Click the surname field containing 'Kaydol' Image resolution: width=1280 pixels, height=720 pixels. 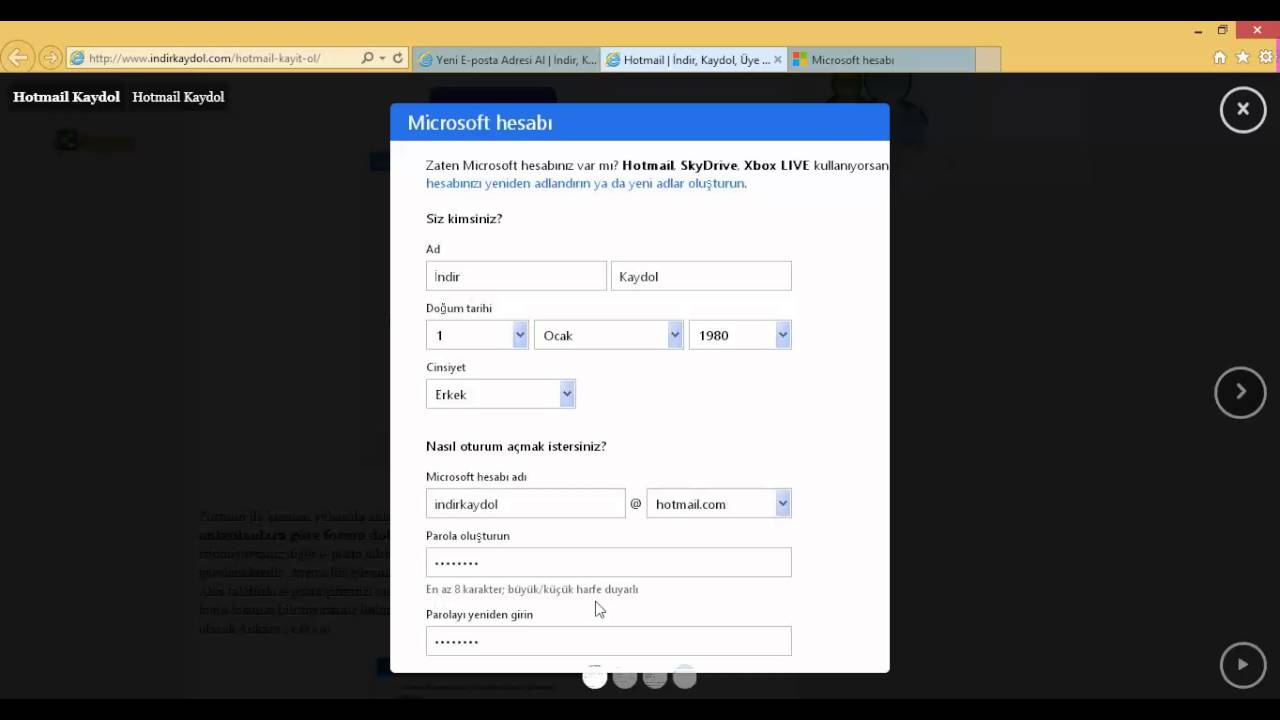coord(701,276)
